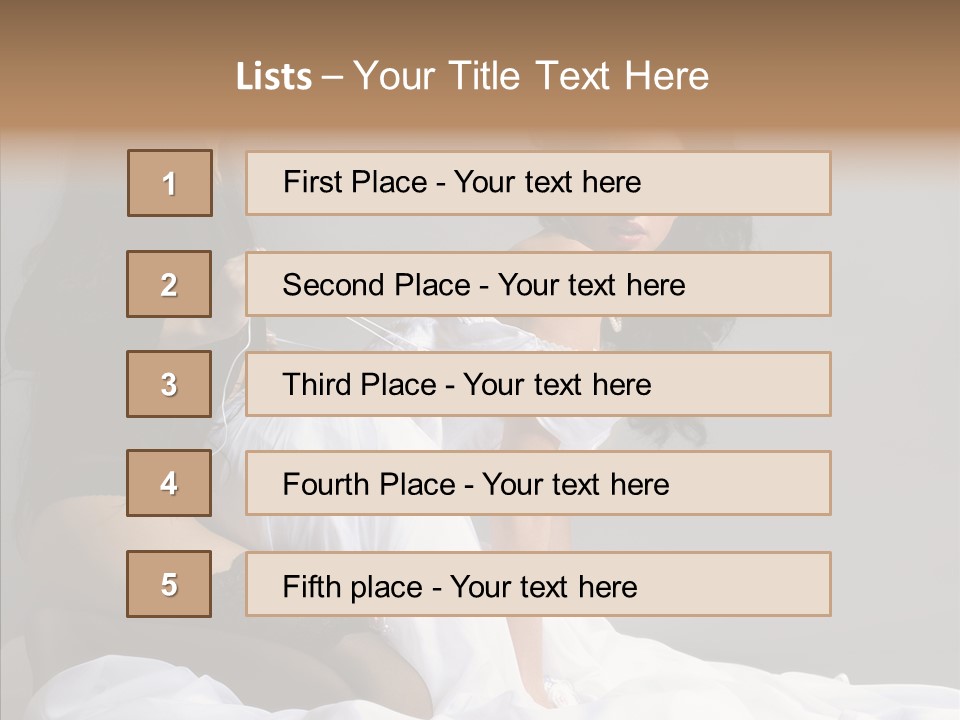
Task: Select the "Your Title Text Here" title text
Action: pyautogui.click(x=531, y=76)
